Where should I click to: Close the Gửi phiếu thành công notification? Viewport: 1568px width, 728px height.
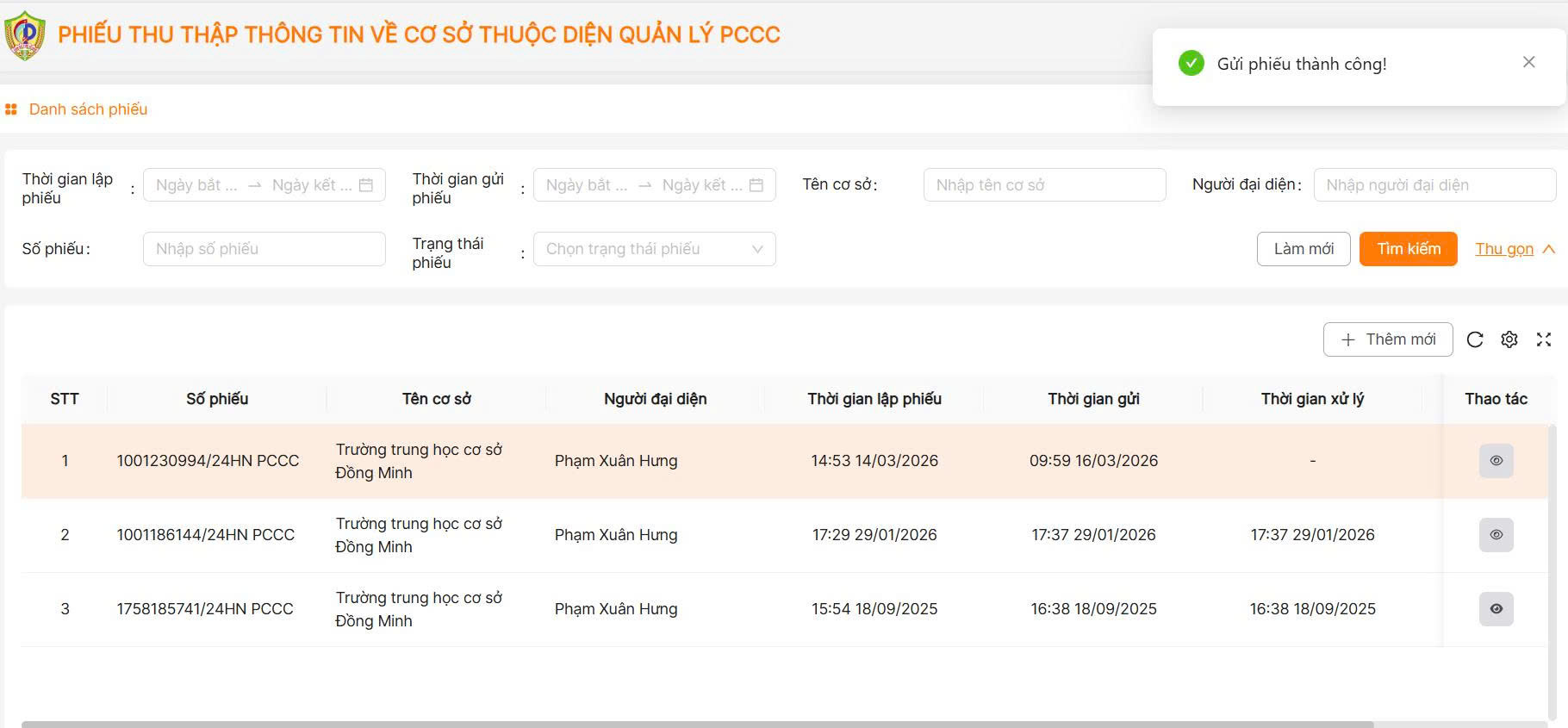pyautogui.click(x=1529, y=62)
